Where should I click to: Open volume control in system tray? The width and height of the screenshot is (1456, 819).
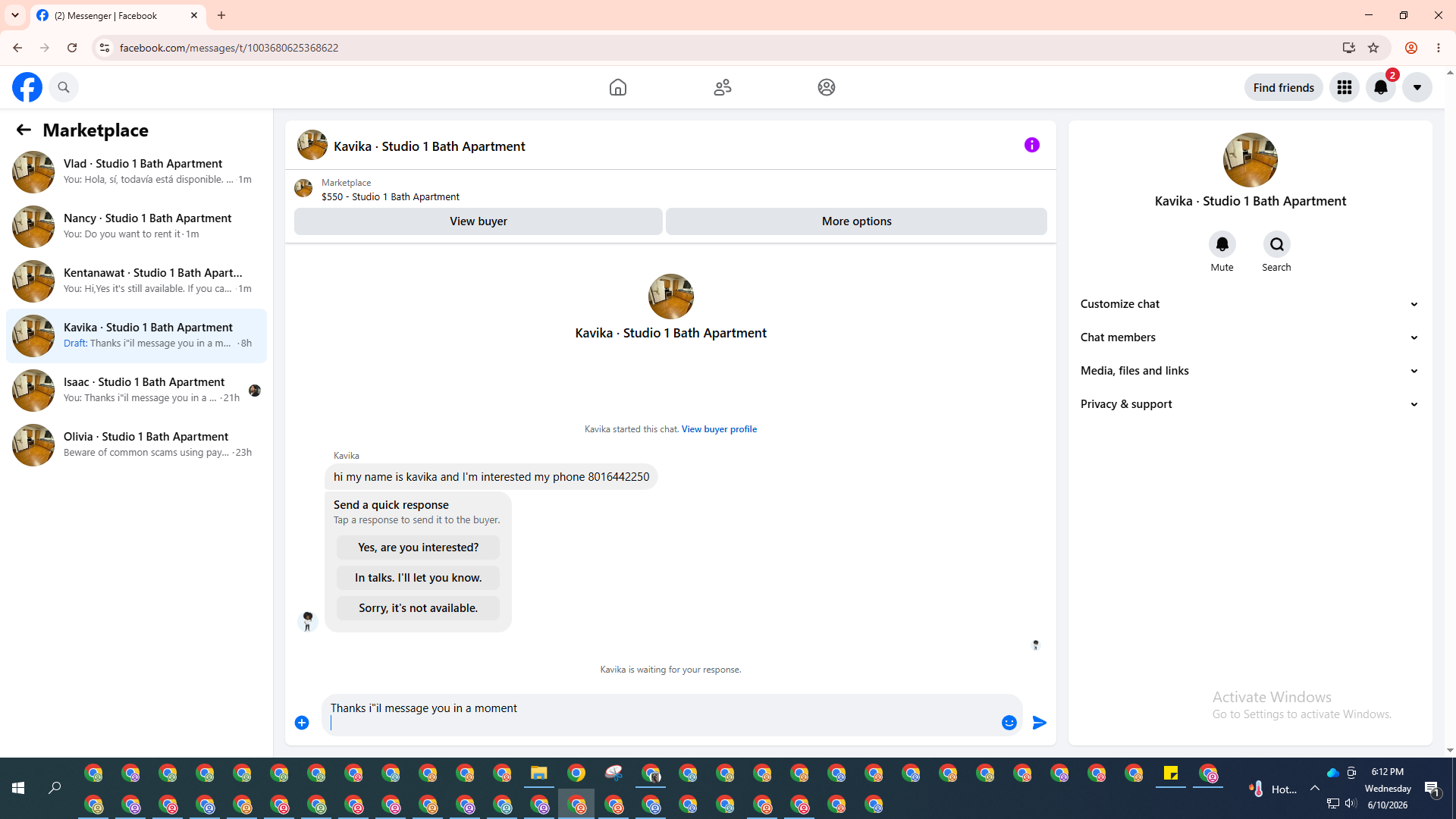[x=1351, y=804]
